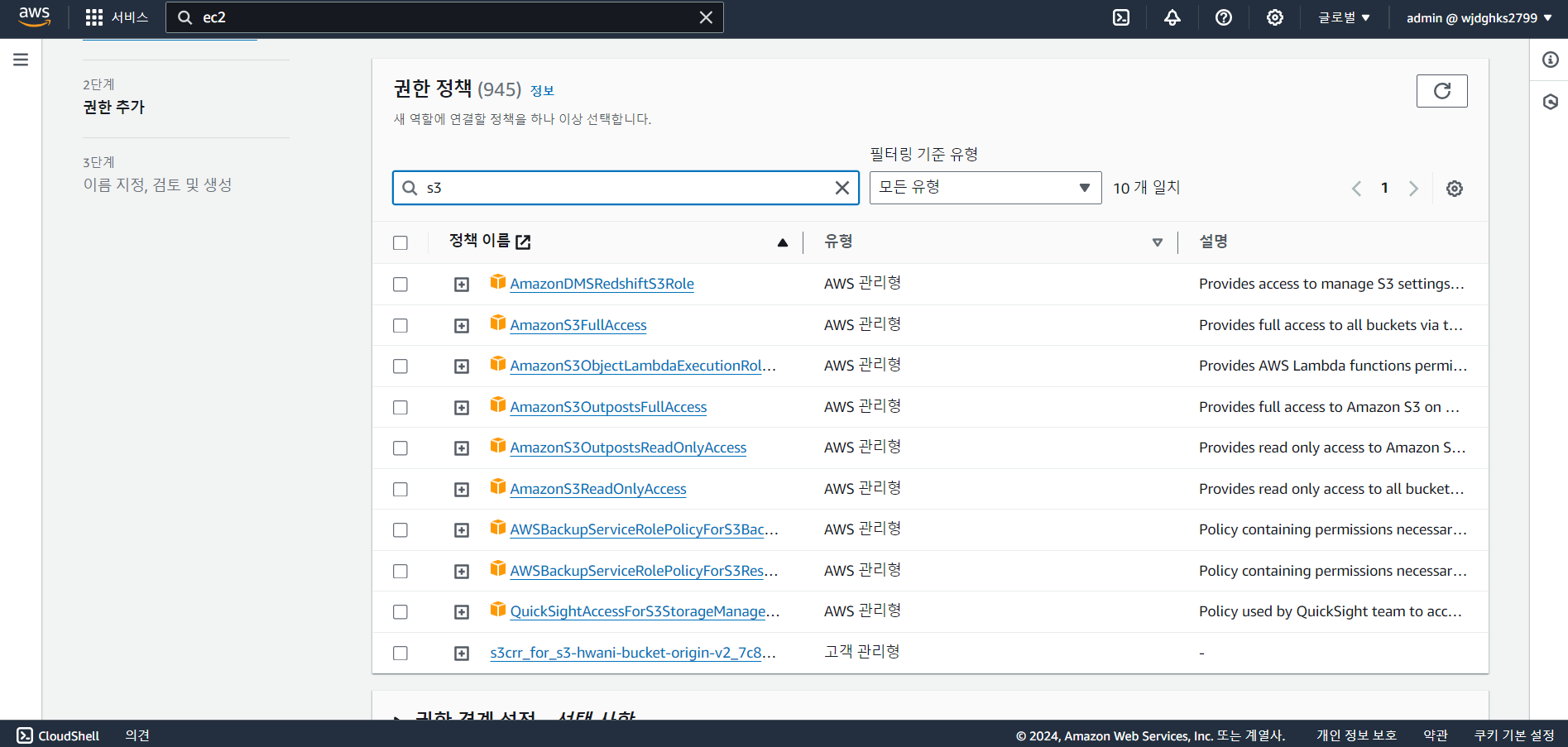Open the help question mark menu

(1224, 17)
